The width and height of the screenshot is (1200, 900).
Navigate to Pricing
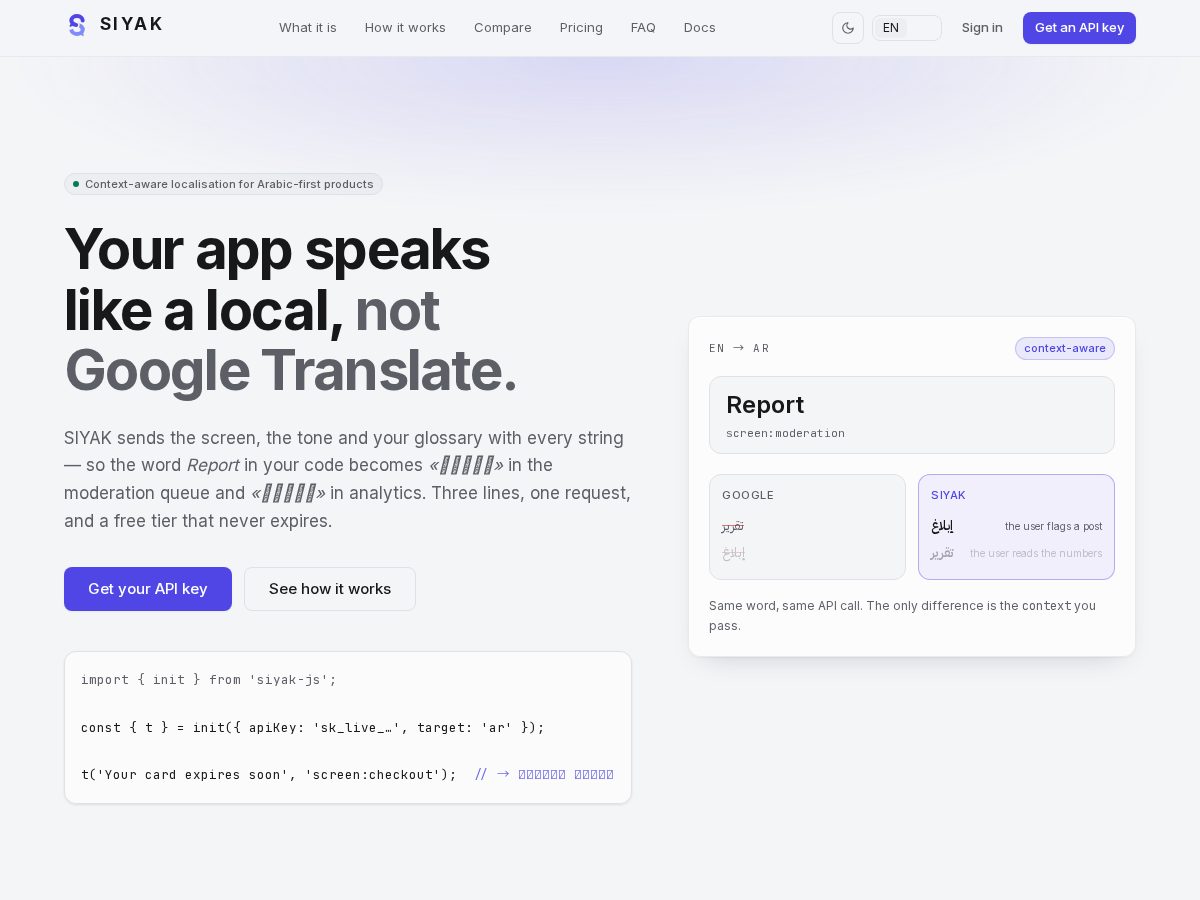(x=581, y=28)
